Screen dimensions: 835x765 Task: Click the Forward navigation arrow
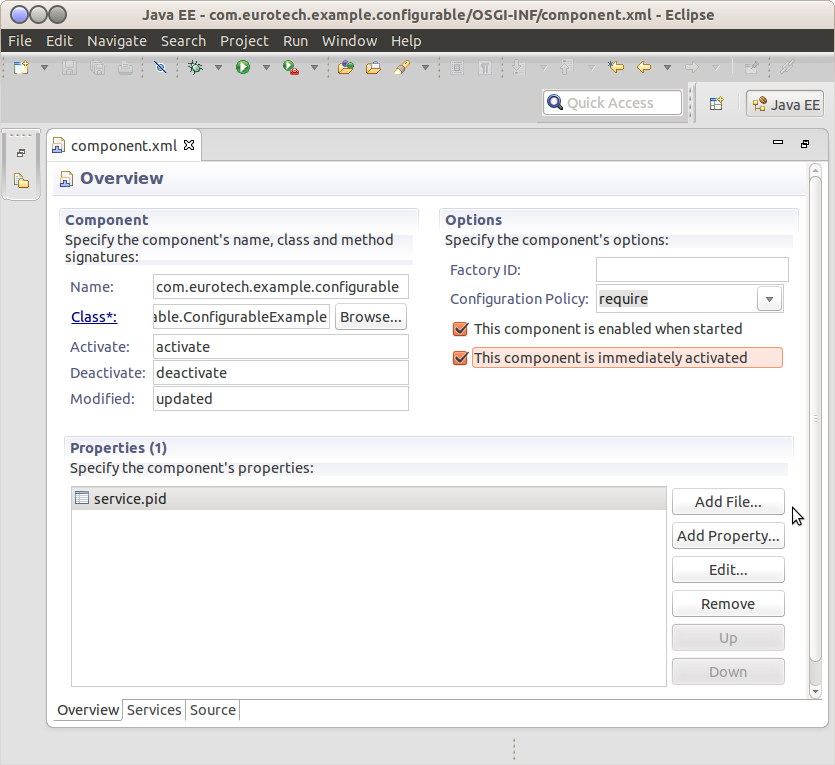[x=692, y=68]
